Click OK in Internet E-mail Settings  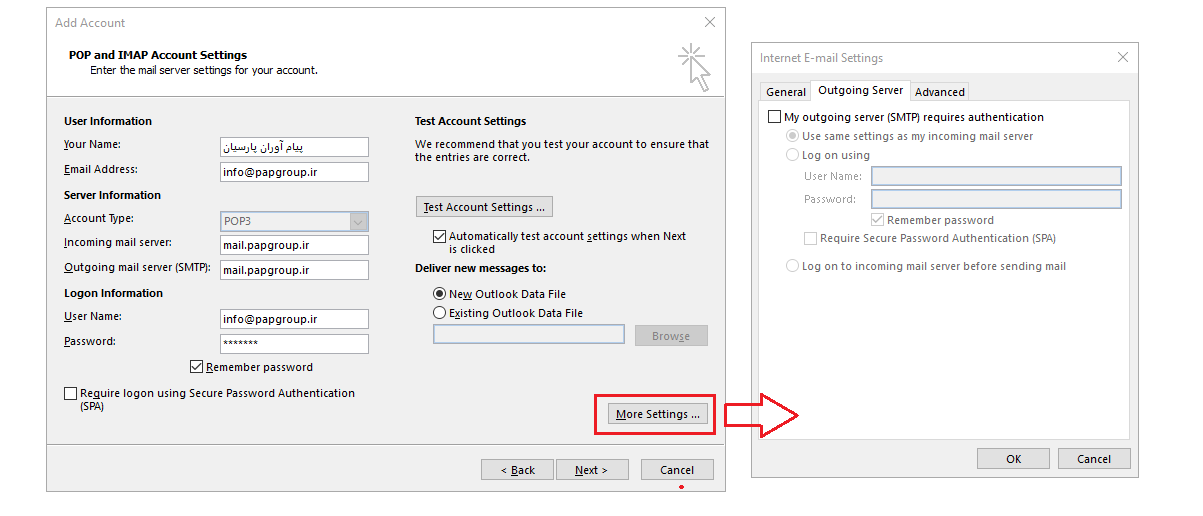pyautogui.click(x=1013, y=459)
